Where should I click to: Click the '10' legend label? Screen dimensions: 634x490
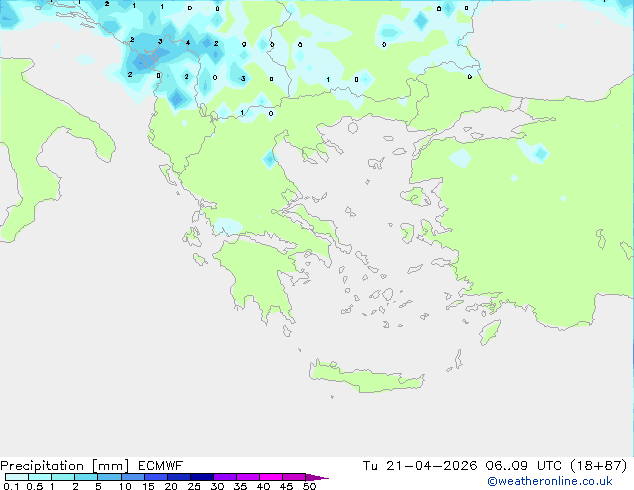point(125,486)
